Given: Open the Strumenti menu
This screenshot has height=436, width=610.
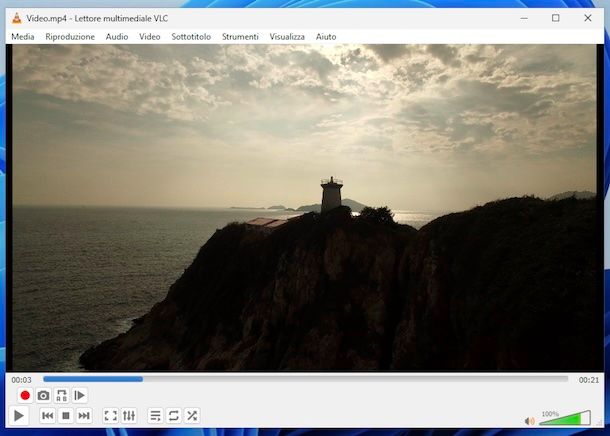Looking at the screenshot, I should click(240, 37).
